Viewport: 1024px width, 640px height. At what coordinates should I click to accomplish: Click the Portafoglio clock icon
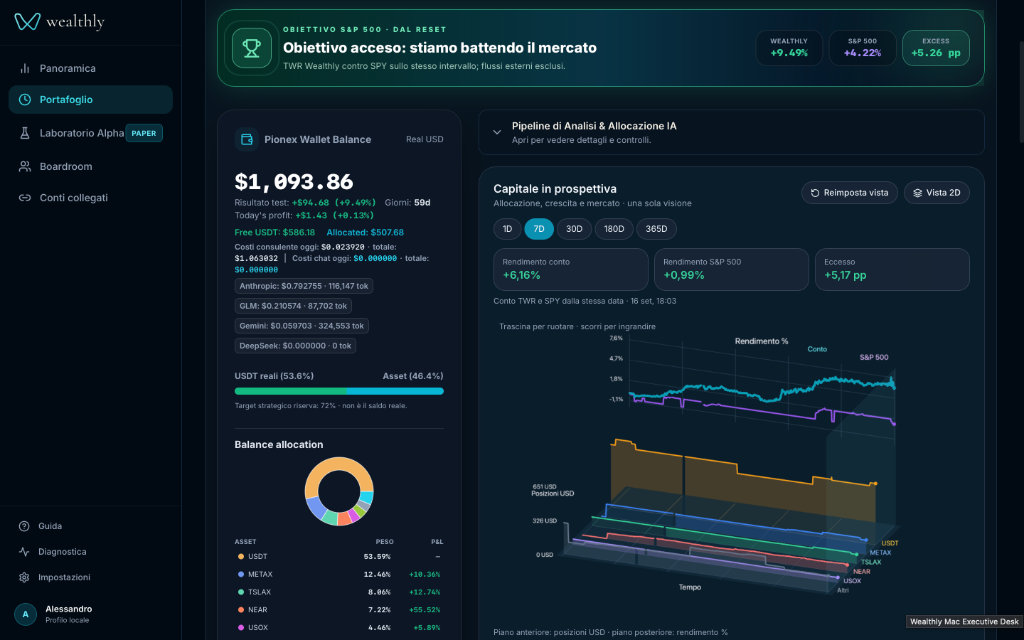(25, 99)
